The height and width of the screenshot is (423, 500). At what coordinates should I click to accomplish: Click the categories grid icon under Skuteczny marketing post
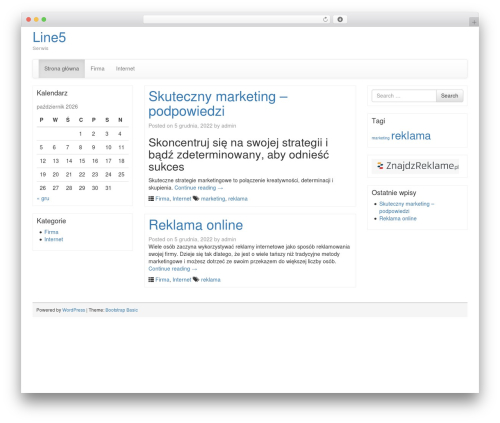coord(151,199)
